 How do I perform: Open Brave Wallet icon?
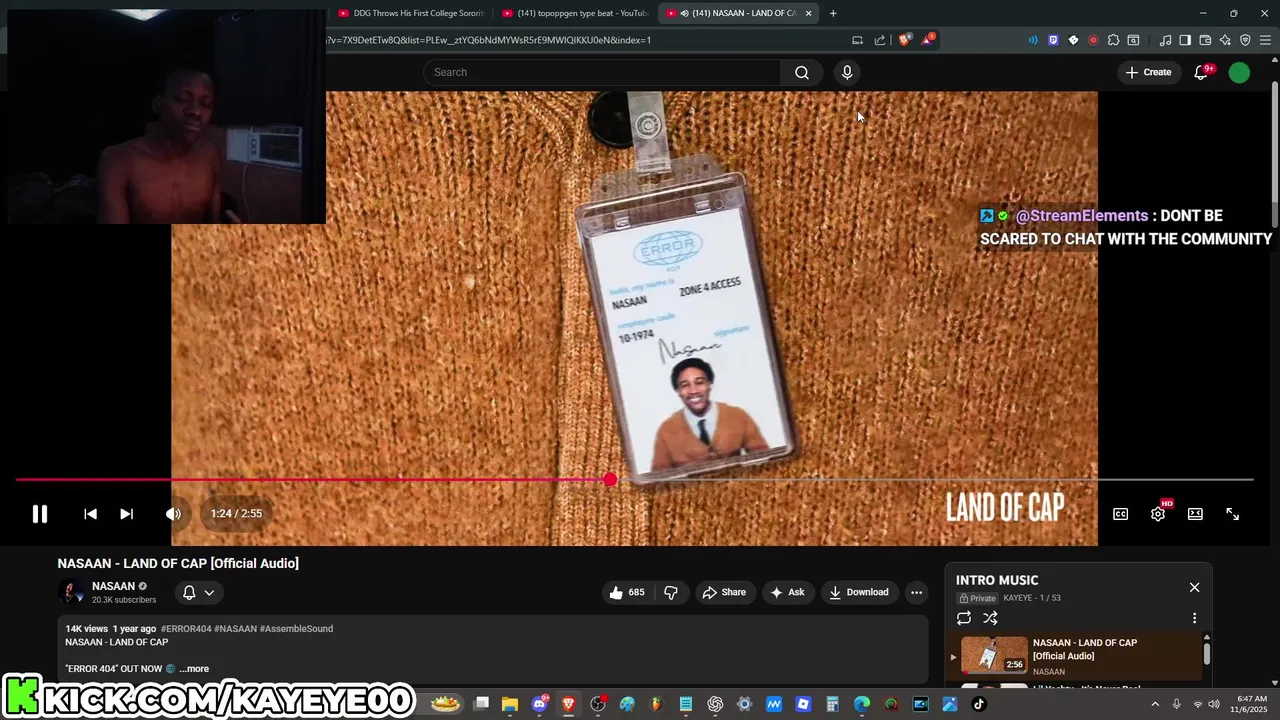point(1205,40)
